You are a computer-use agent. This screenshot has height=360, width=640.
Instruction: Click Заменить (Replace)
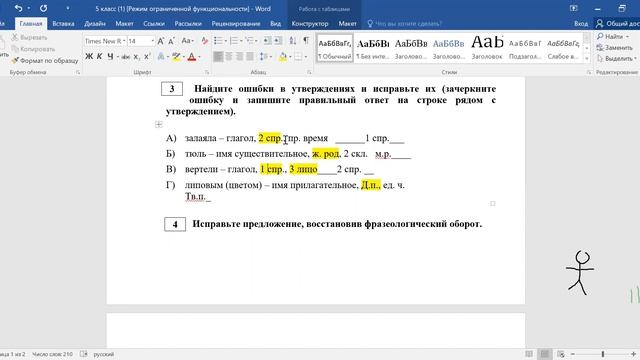[x=615, y=48]
